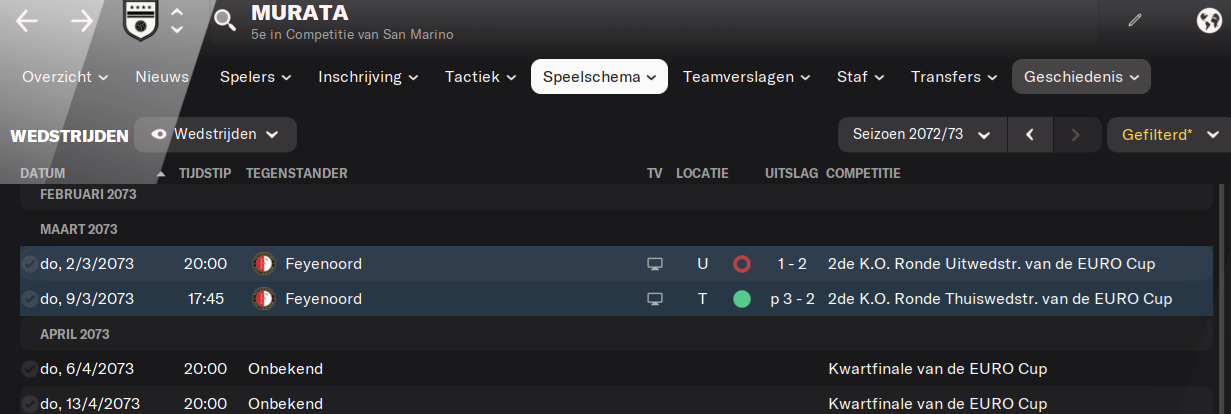Click the TV icon for 2/3/2073 match
Image resolution: width=1231 pixels, height=414 pixels.
(655, 264)
